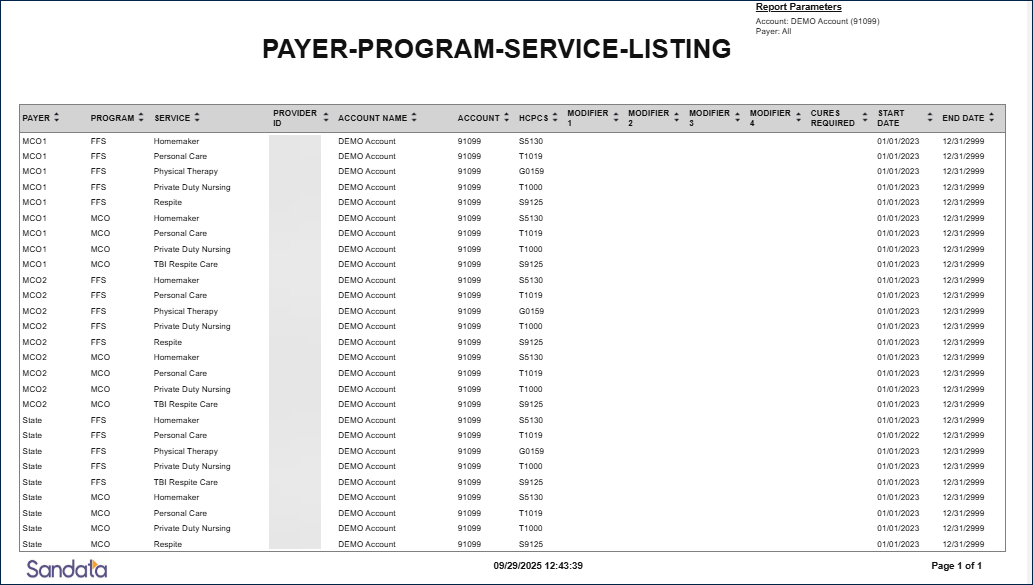Click the START DATE sort arrows
Screen dimensions: 1033x585
930,118
